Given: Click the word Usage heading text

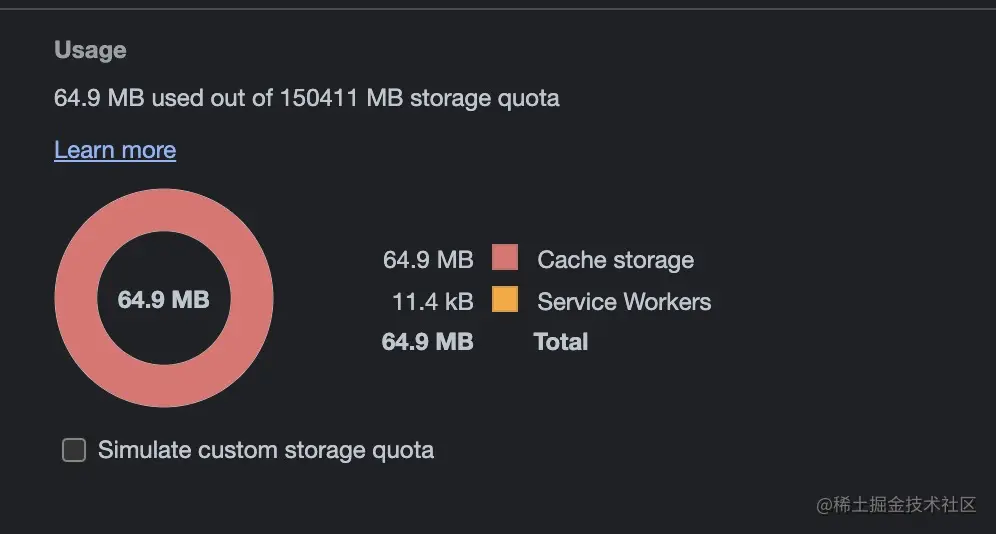Looking at the screenshot, I should (x=90, y=50).
